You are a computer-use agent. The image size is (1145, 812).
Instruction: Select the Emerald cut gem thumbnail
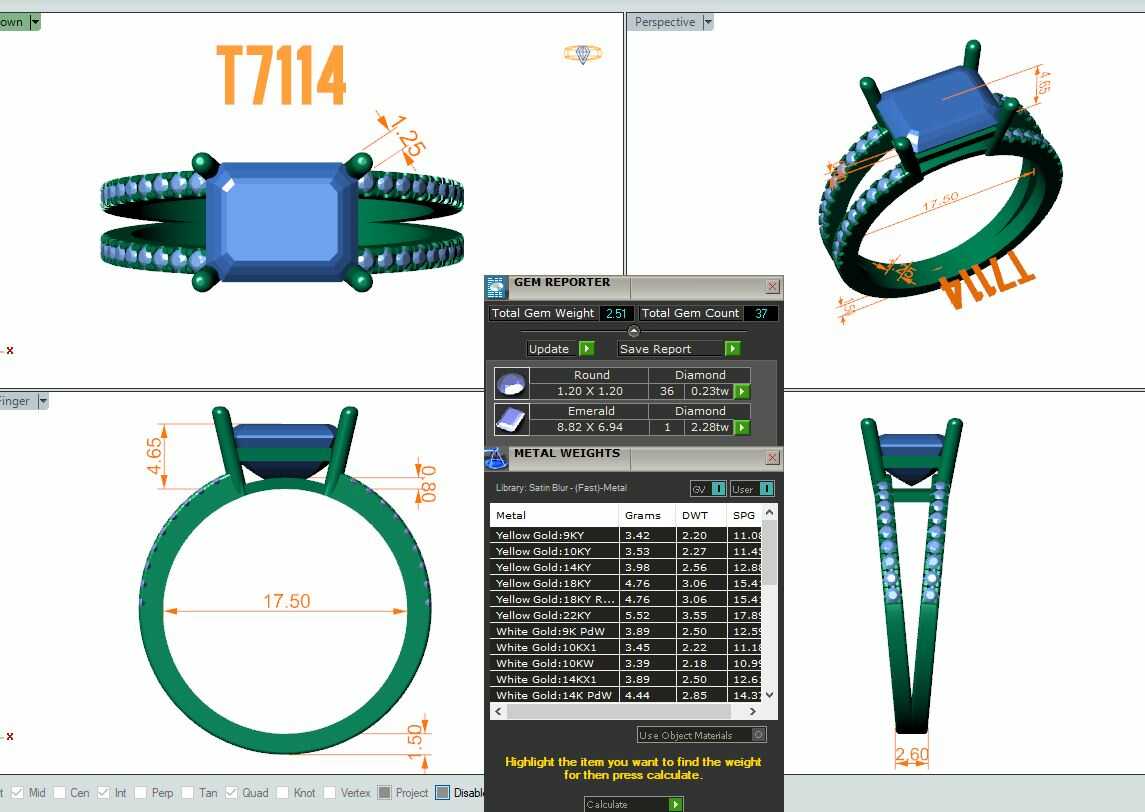[511, 419]
